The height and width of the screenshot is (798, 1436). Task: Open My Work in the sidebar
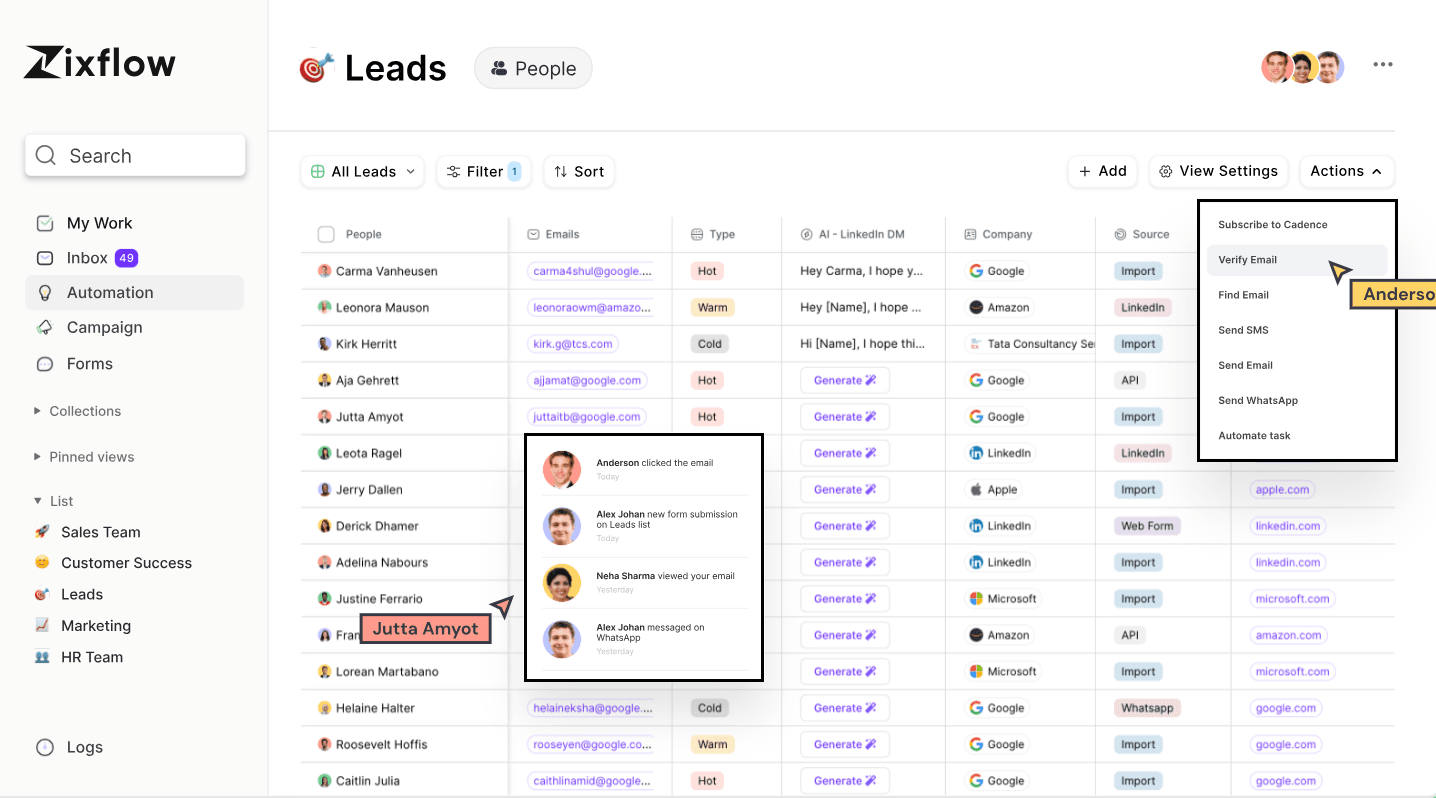[x=99, y=222]
